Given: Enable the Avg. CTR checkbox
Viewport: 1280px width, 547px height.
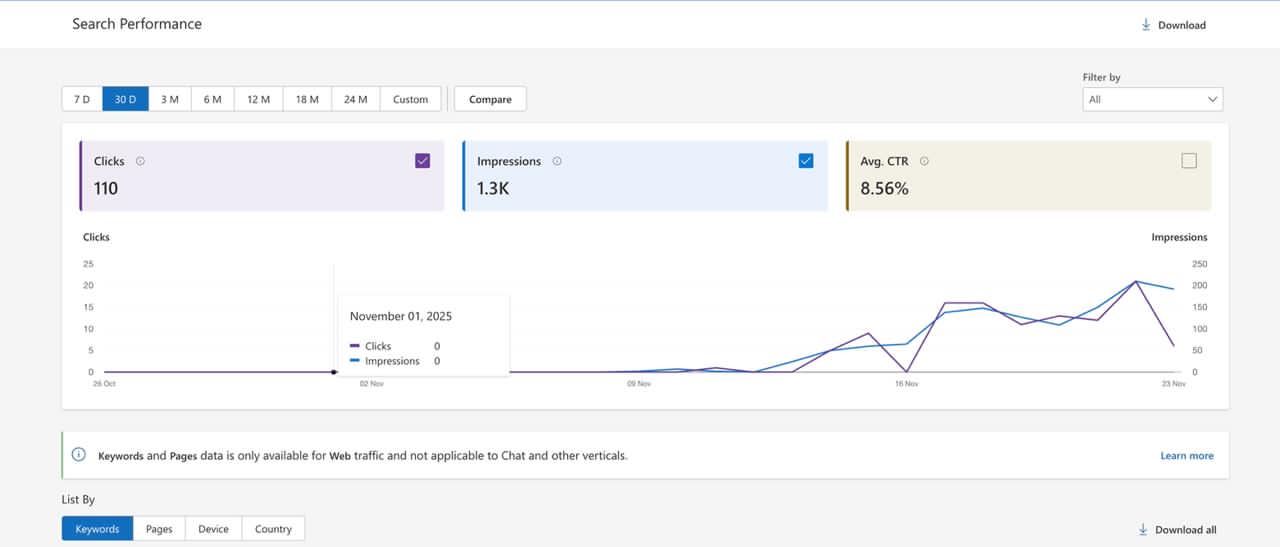Looking at the screenshot, I should point(1189,160).
